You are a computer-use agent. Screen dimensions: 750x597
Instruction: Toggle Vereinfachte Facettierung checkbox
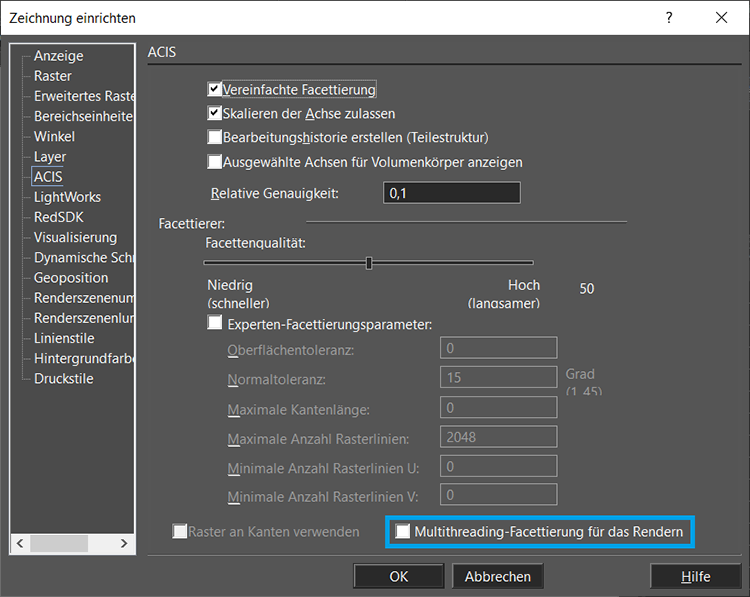[214, 90]
